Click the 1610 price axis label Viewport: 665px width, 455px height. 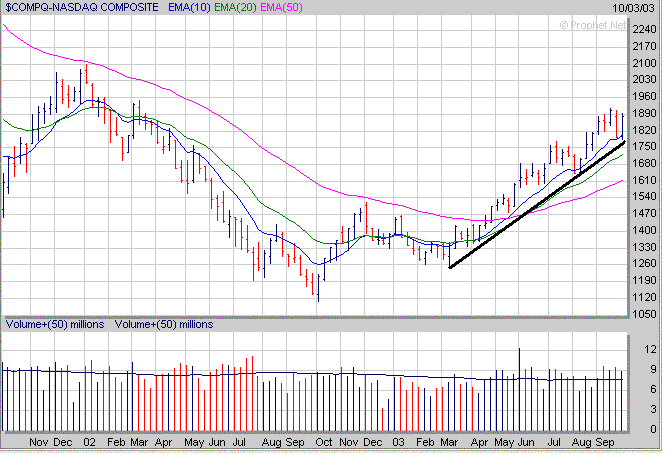tap(644, 180)
